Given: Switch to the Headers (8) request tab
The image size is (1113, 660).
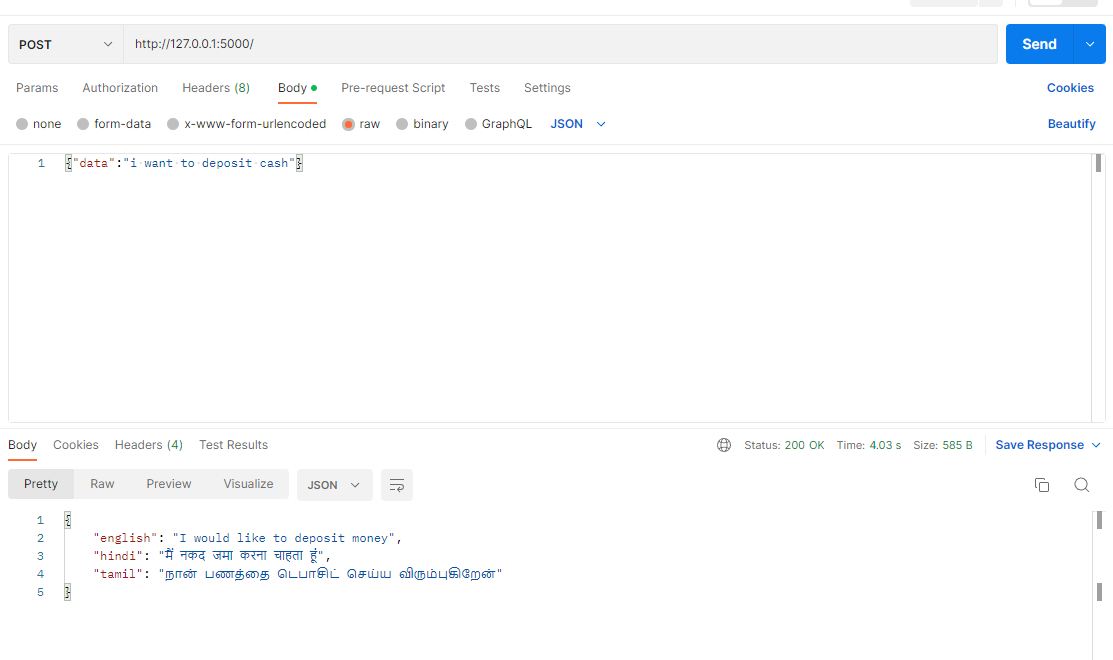Looking at the screenshot, I should [216, 88].
